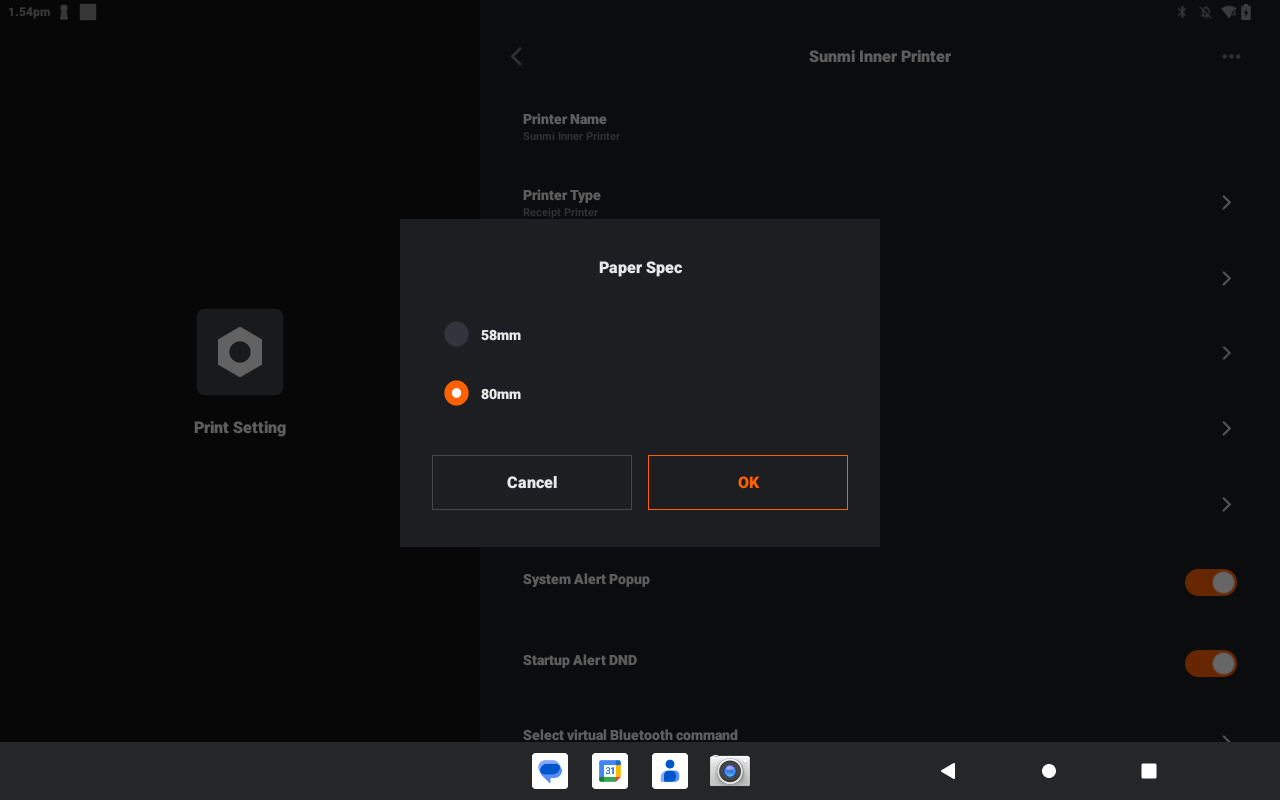Select the 80mm radio button

[x=457, y=394]
